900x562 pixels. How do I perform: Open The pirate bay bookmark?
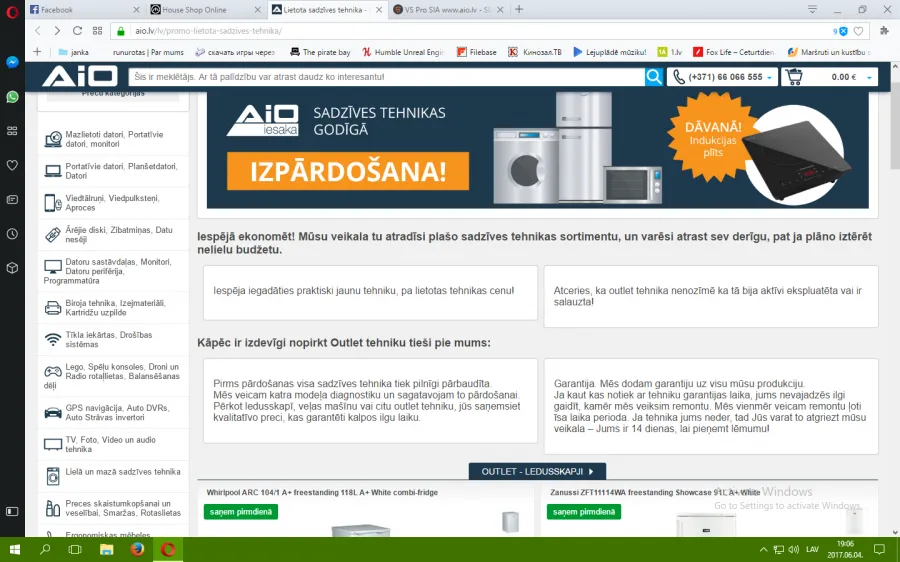pyautogui.click(x=320, y=52)
